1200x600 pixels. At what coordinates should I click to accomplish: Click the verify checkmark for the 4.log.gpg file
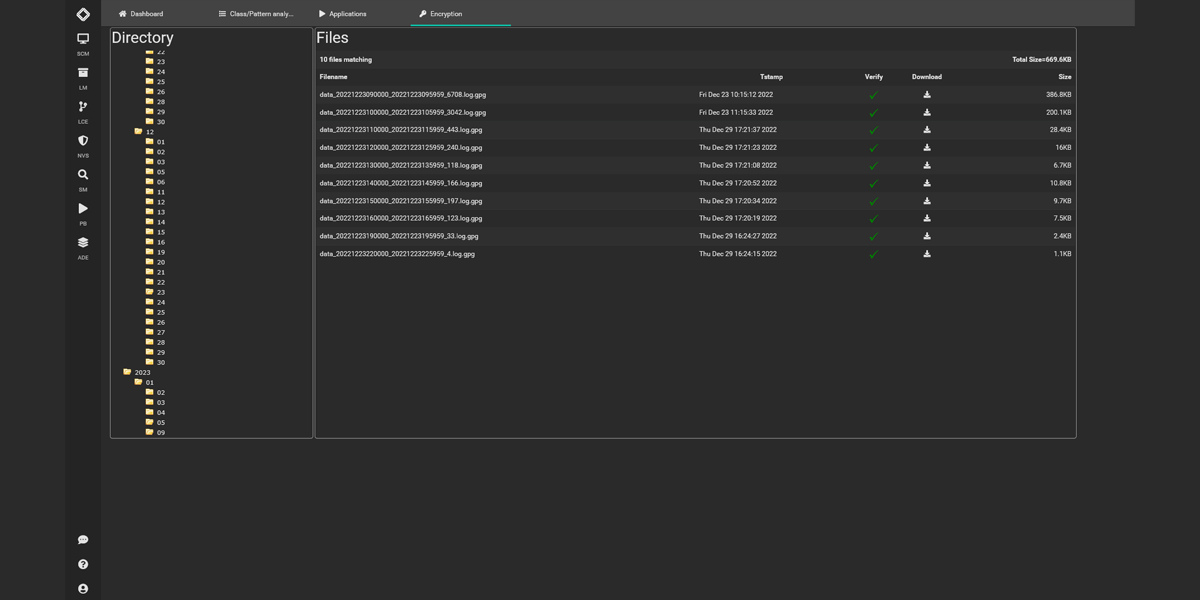tap(873, 253)
